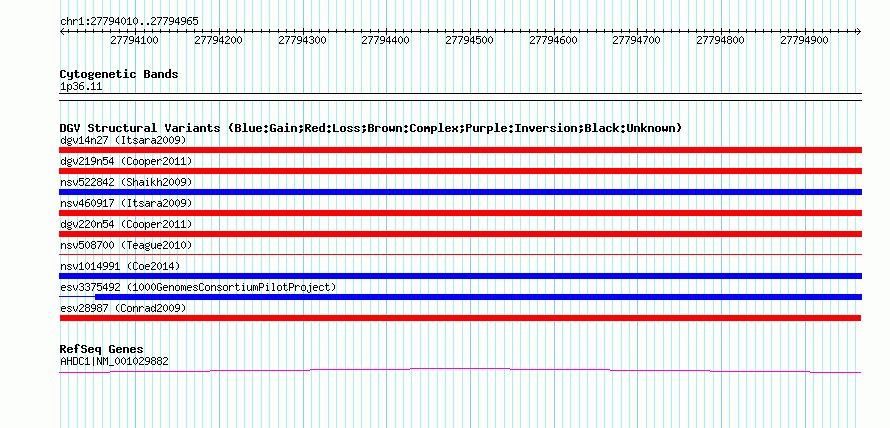Image resolution: width=890 pixels, height=428 pixels.
Task: Open variant dgv14n27 (Itsara2009) label
Action: [x=123, y=140]
